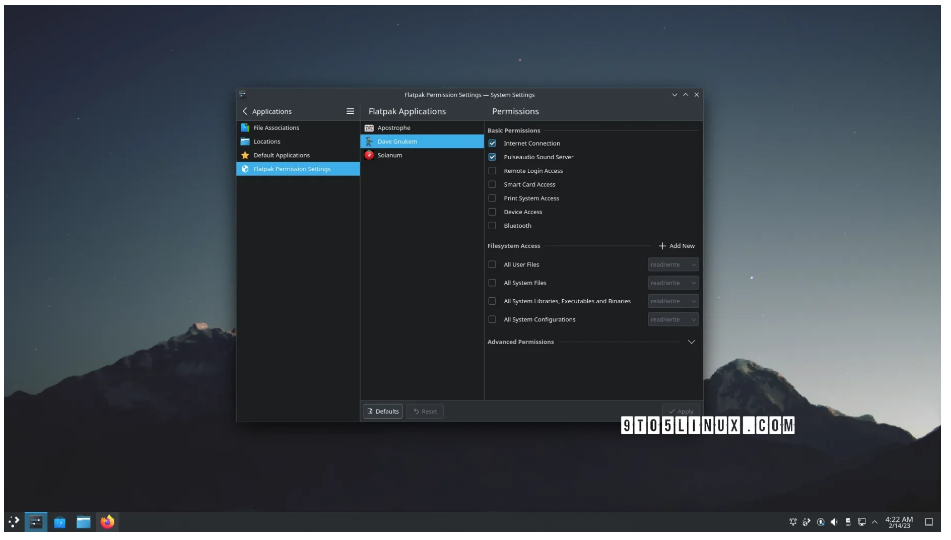Select Dave Gnukem in Flatpak Applications list

422,141
